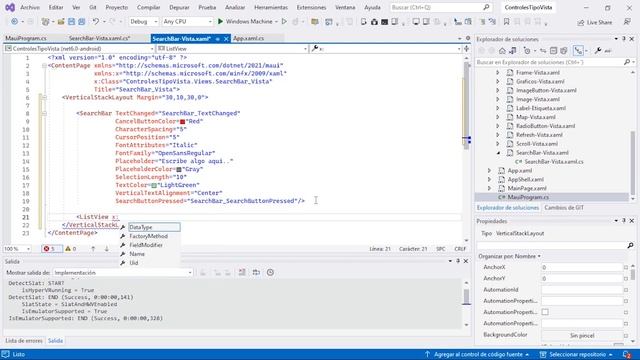Open the Organizar por: Nombre dropdown
640x360 pixels.
click(509, 256)
